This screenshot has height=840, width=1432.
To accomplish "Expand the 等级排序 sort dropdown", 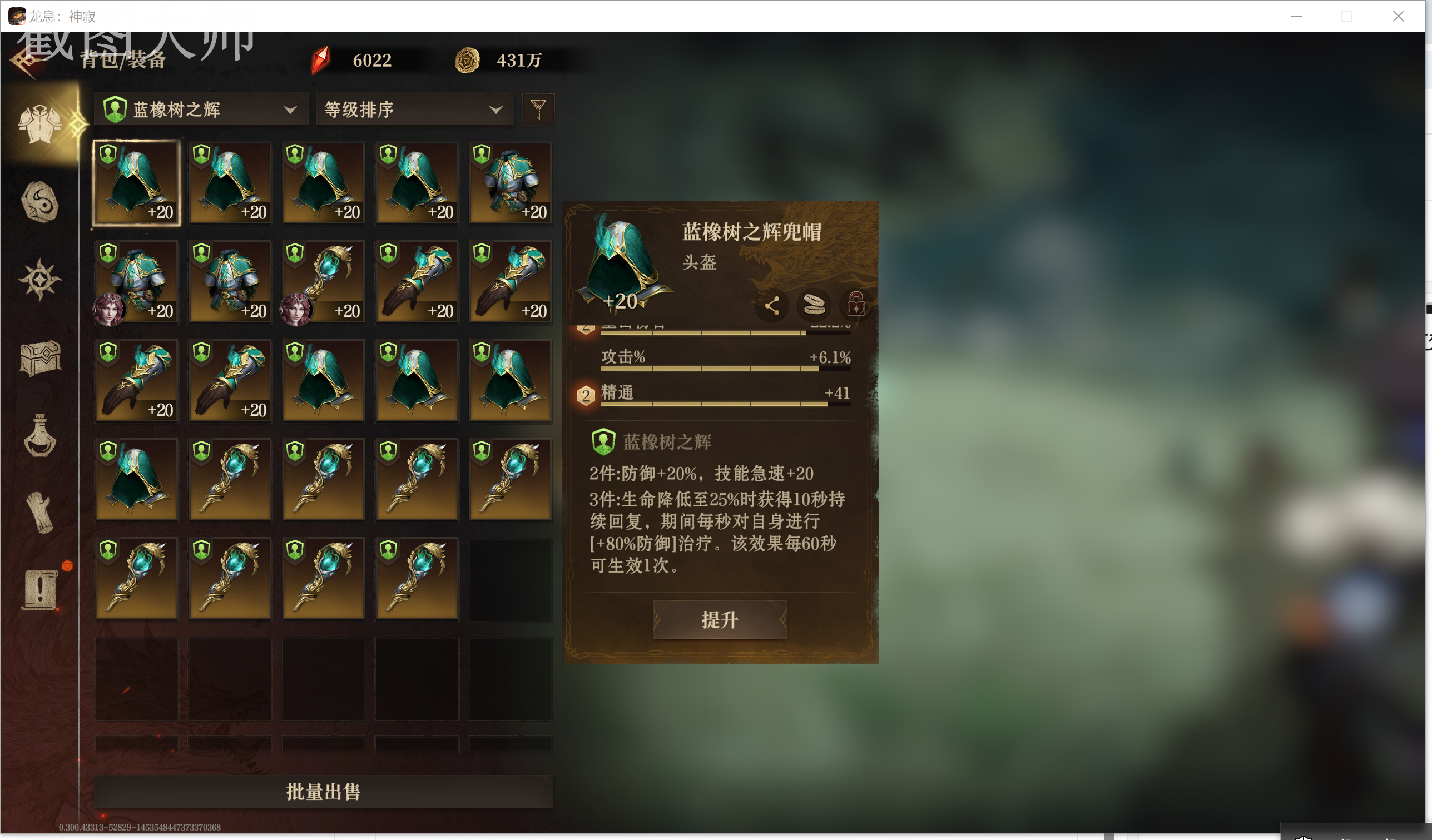I will (x=415, y=109).
